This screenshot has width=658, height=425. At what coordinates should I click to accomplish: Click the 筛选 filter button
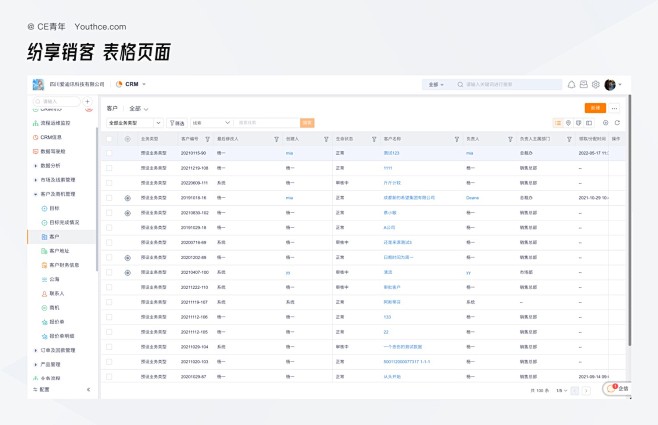pyautogui.click(x=177, y=123)
